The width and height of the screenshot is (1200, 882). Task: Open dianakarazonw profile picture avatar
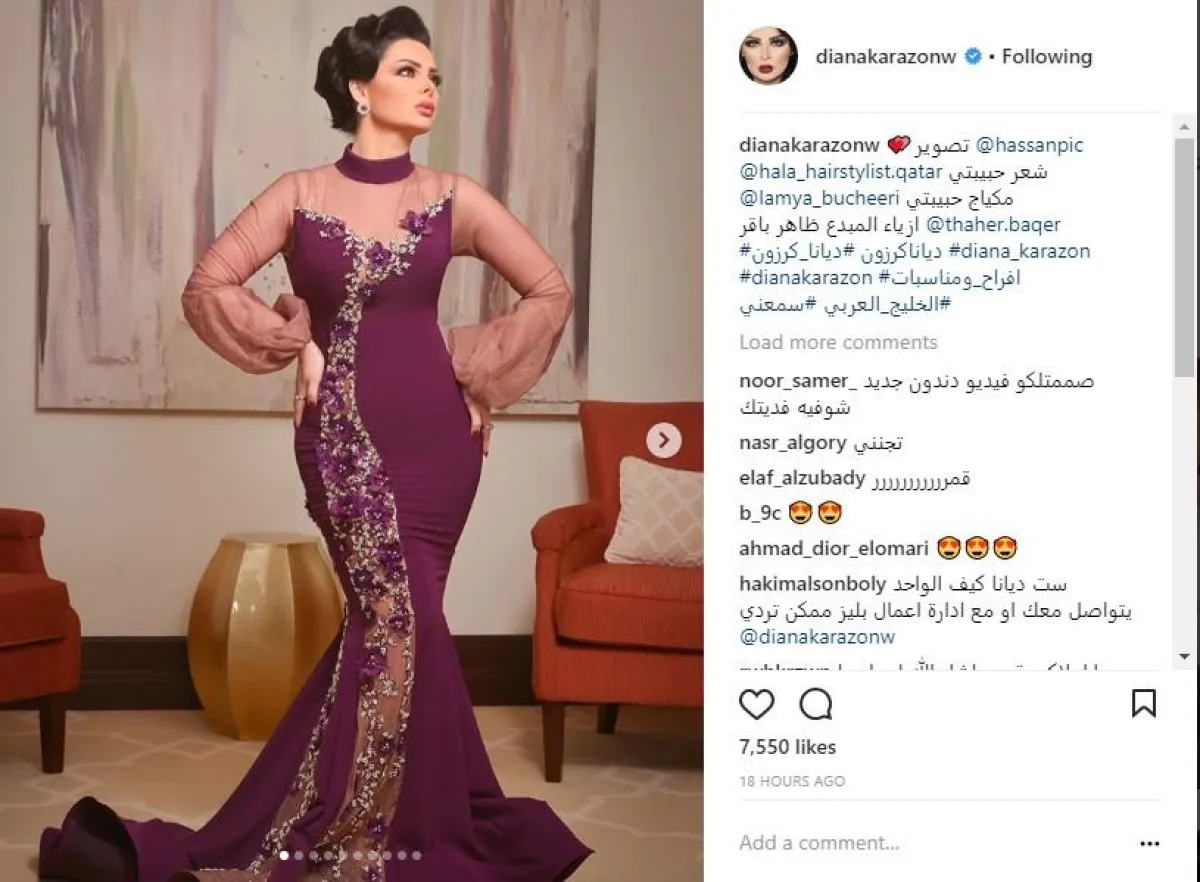point(768,56)
